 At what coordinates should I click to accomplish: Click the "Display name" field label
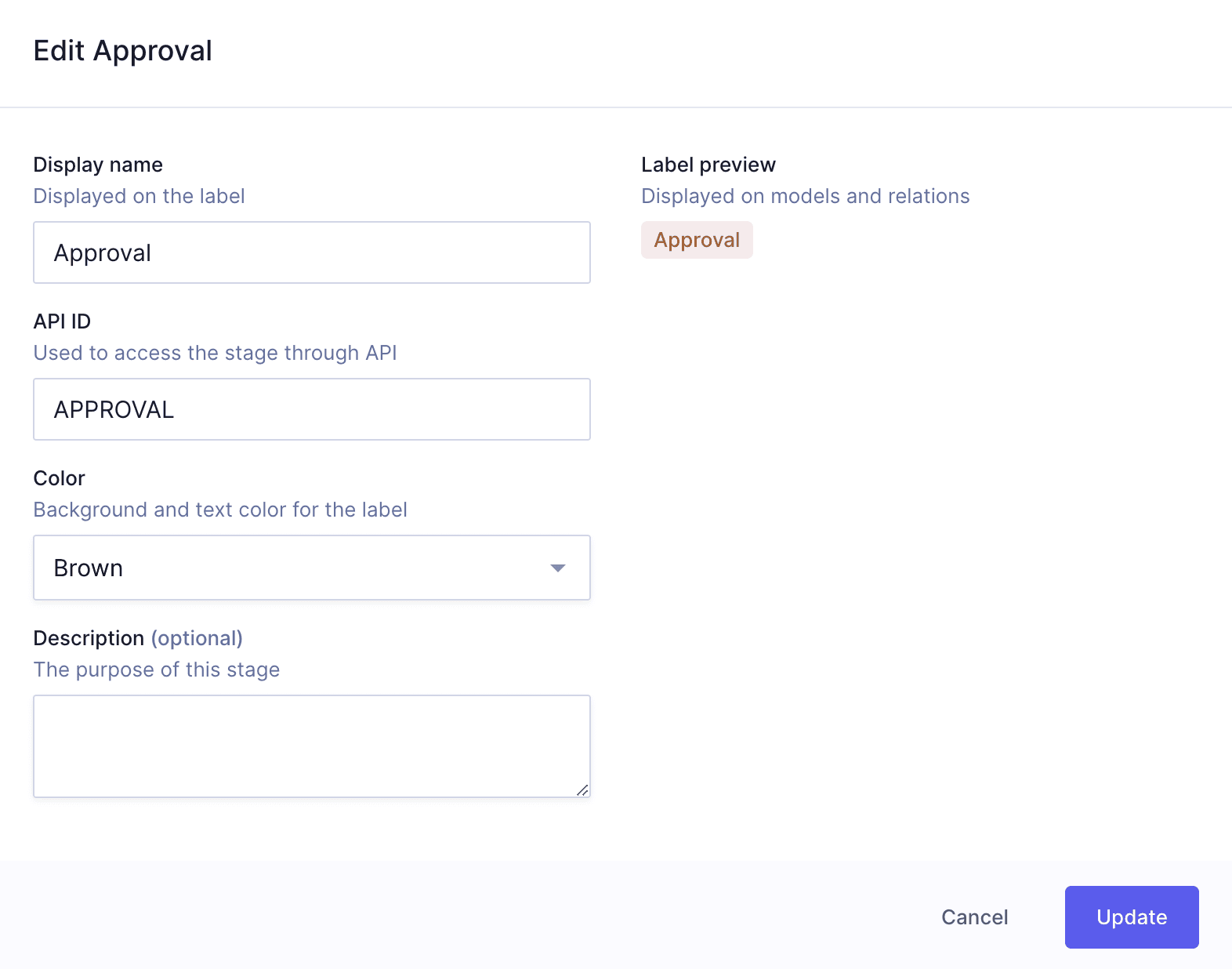[98, 165]
